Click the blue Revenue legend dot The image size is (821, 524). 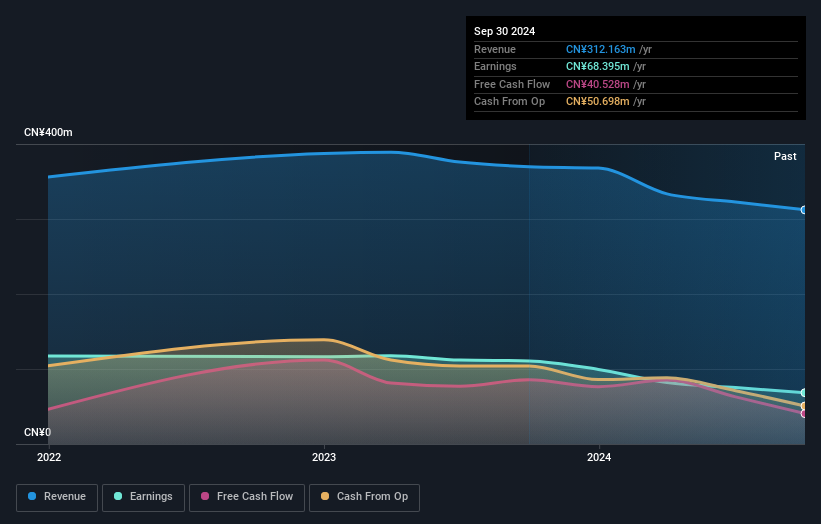32,496
